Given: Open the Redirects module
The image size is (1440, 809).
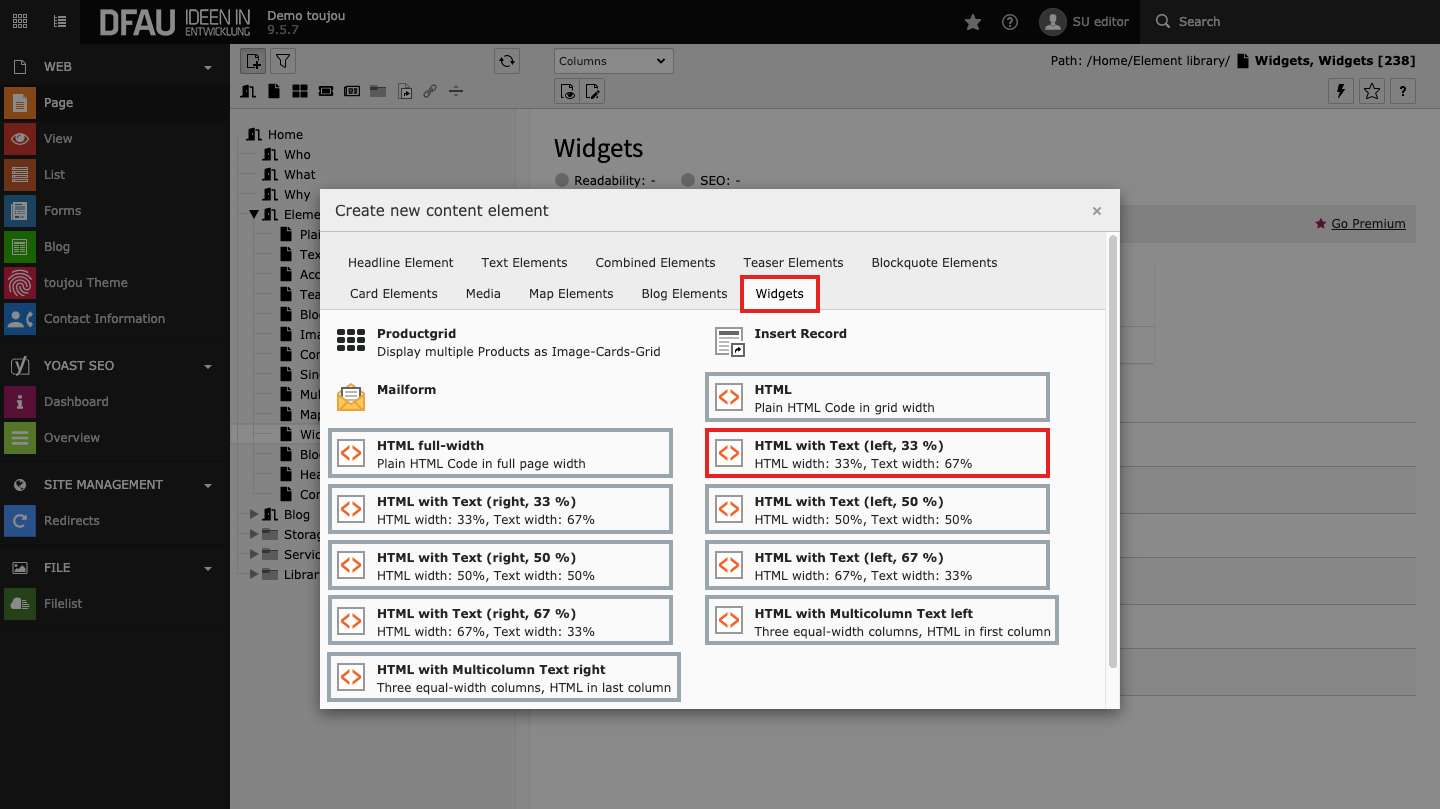Looking at the screenshot, I should 71,521.
